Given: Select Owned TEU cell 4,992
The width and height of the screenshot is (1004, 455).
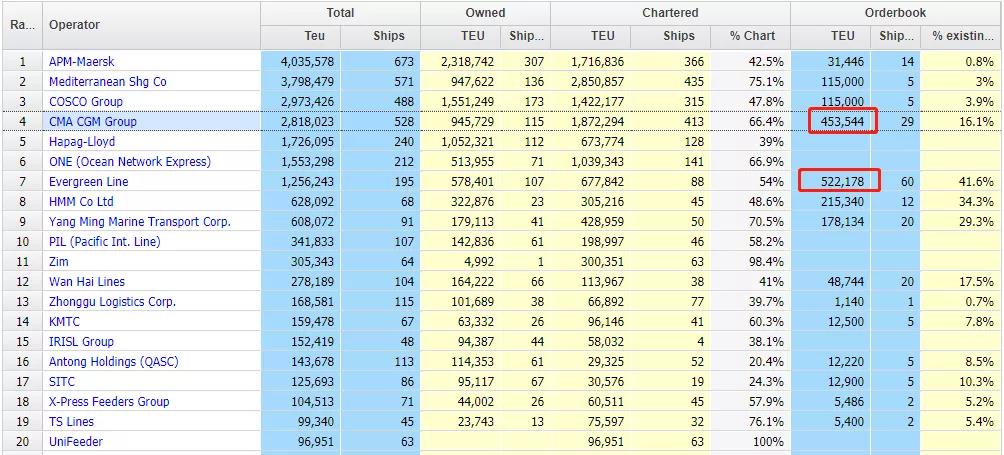Looking at the screenshot, I should pos(461,262).
